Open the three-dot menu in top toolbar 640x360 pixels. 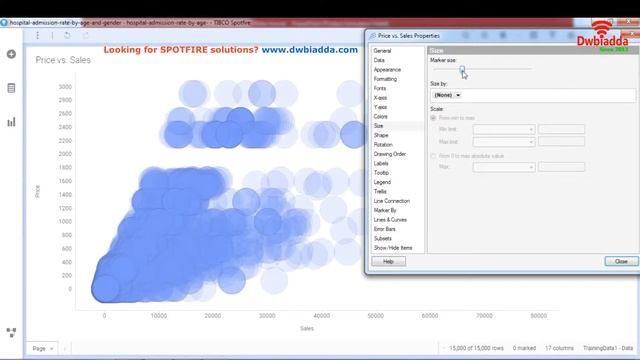38,36
